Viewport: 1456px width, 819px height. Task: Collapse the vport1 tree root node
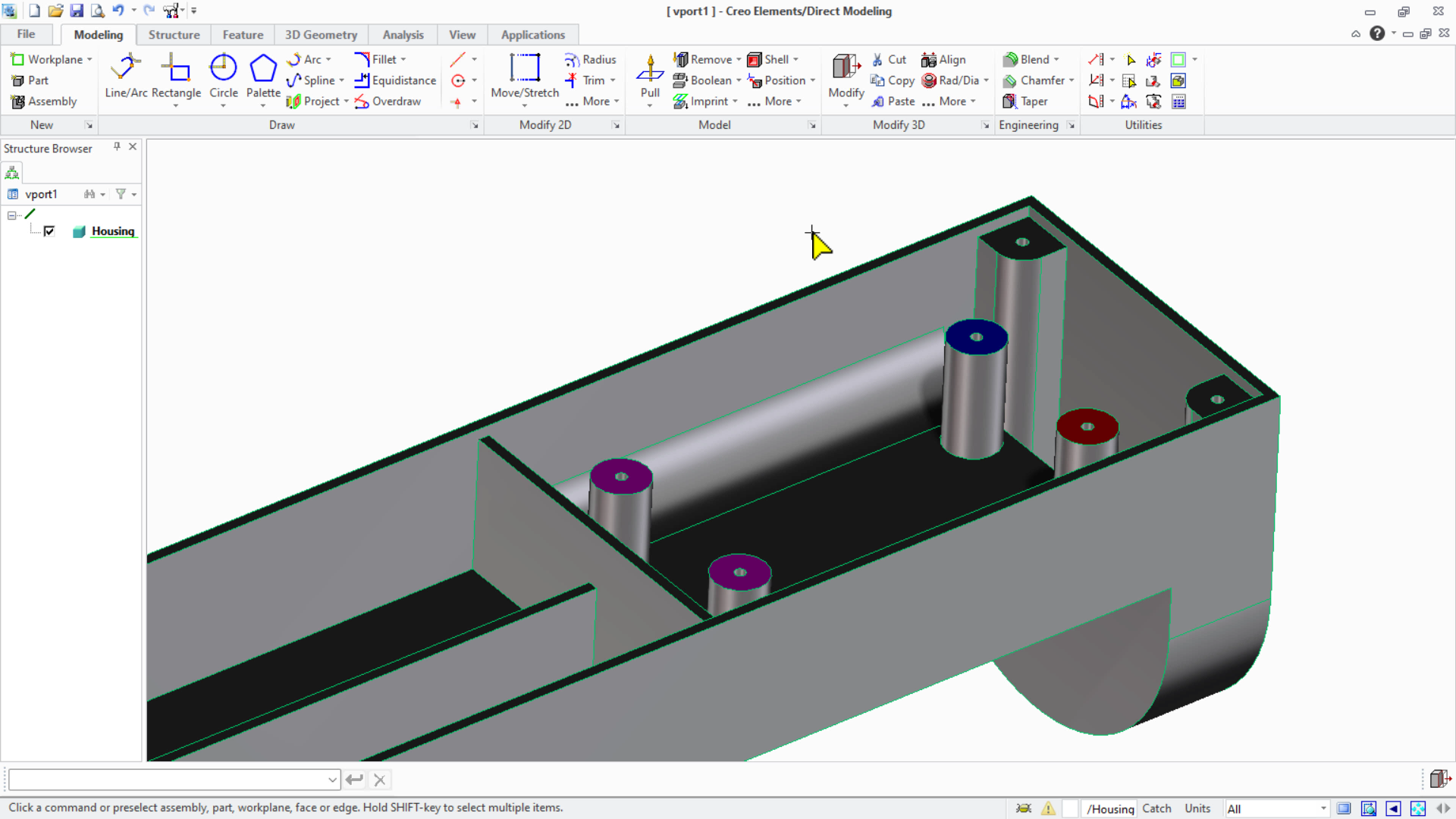[11, 215]
